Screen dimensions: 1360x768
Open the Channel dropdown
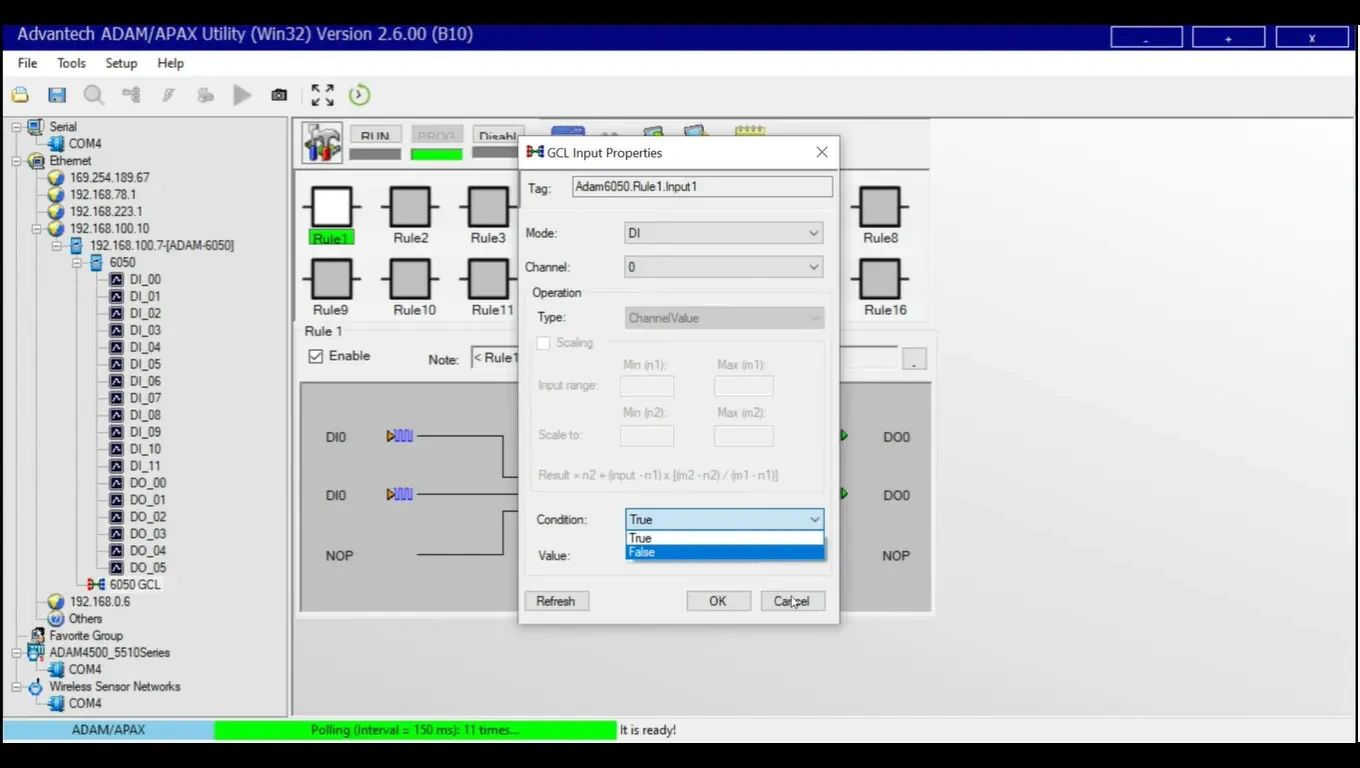(723, 267)
